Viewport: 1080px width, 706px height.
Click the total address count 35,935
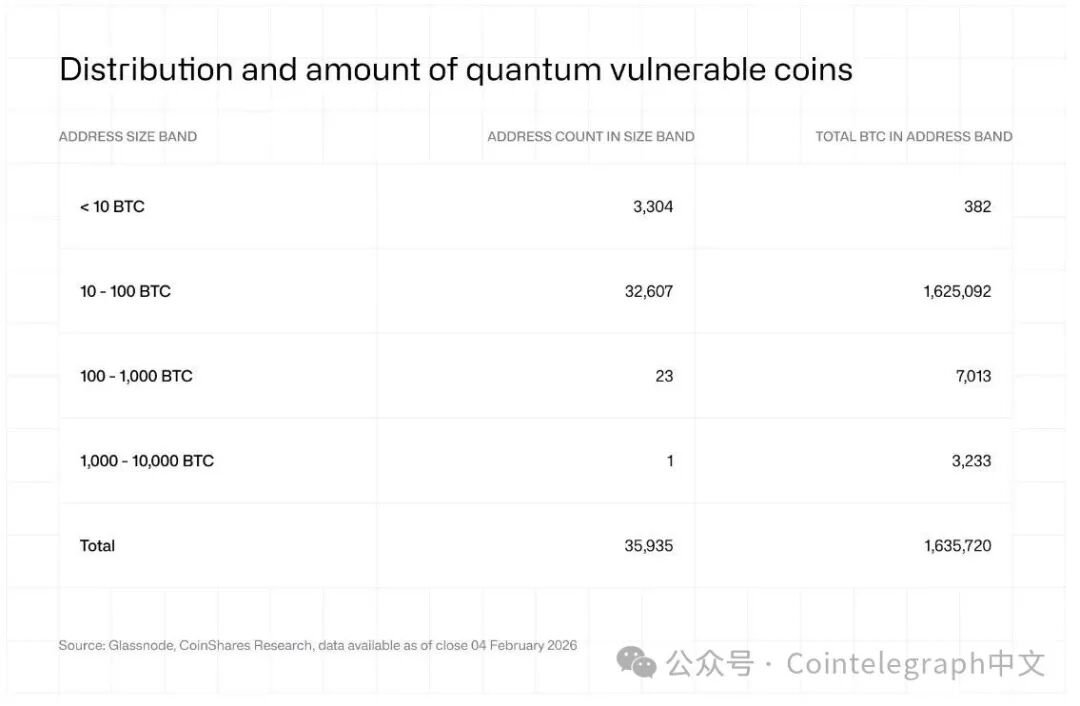648,546
